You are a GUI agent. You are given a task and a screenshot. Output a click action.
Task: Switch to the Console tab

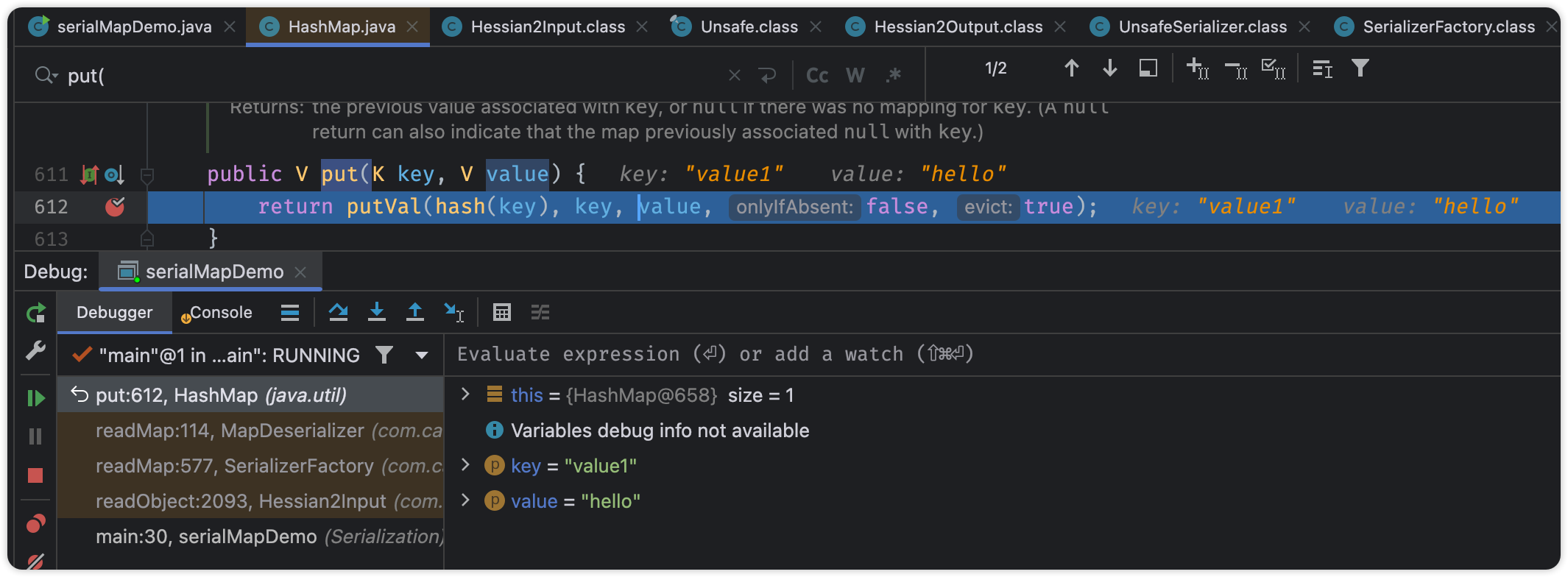[216, 312]
